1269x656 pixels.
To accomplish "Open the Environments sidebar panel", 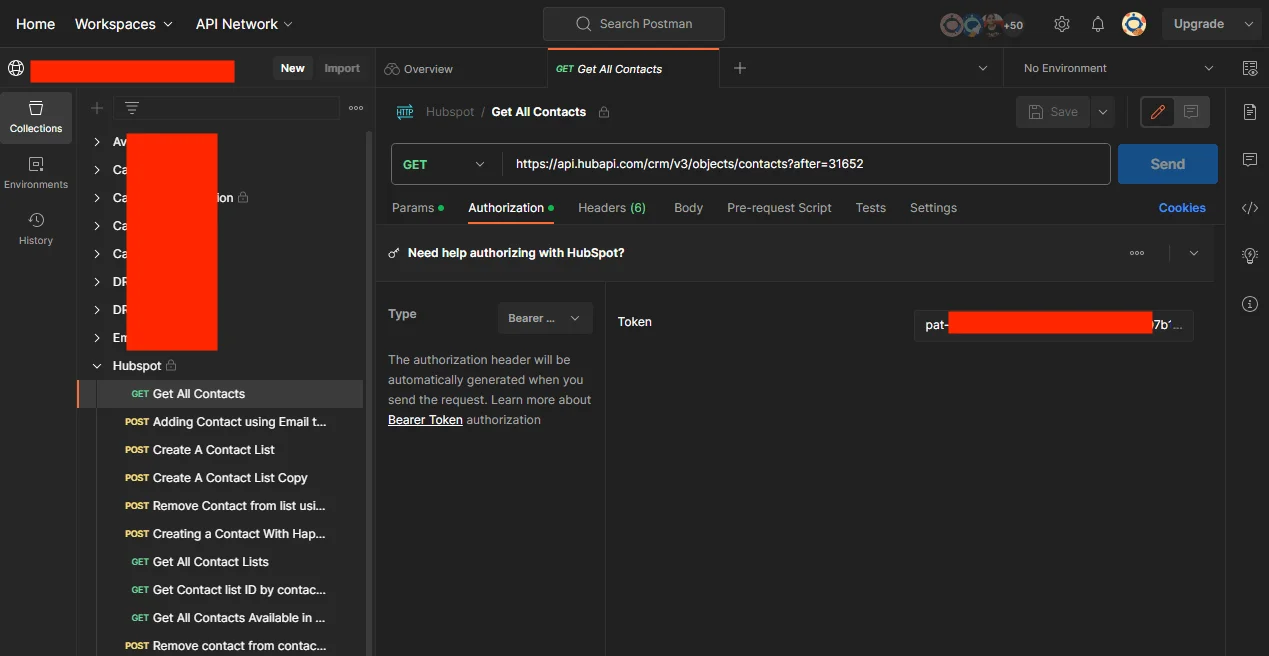I will coord(36,173).
